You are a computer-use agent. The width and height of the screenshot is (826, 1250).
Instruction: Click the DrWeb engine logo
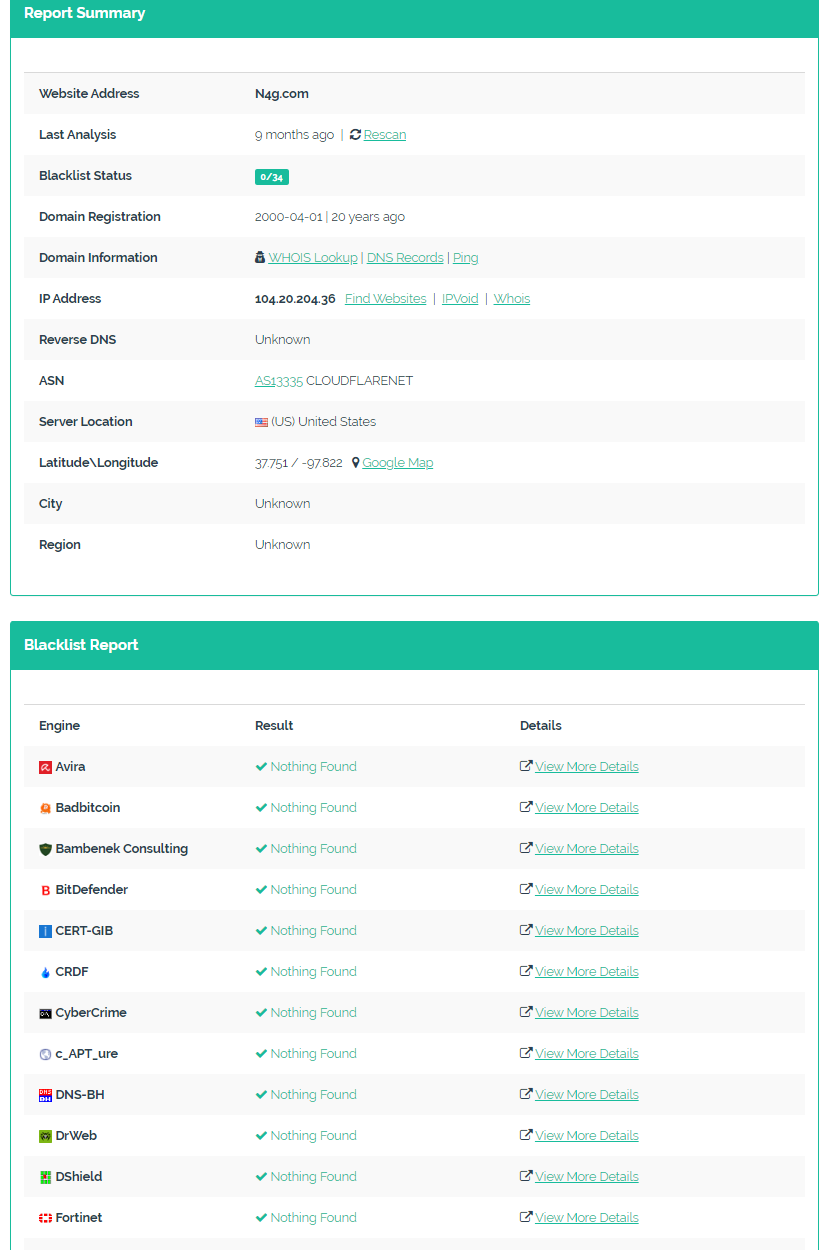click(45, 1136)
